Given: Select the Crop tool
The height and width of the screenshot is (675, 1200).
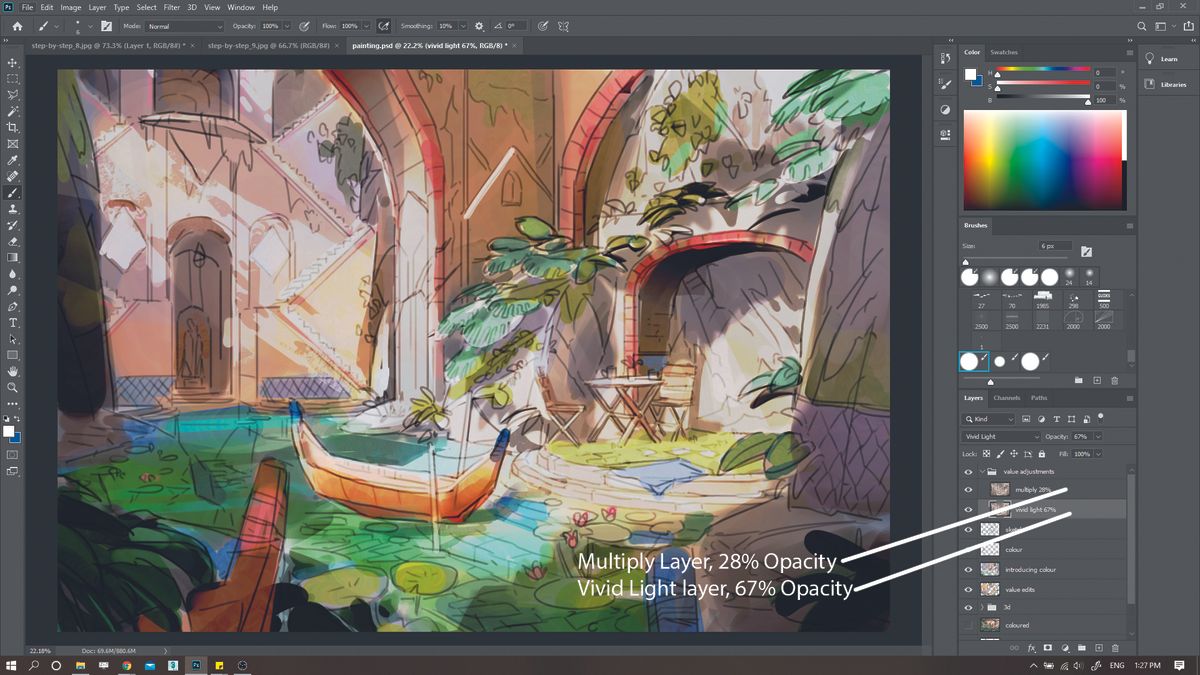Looking at the screenshot, I should [x=13, y=127].
